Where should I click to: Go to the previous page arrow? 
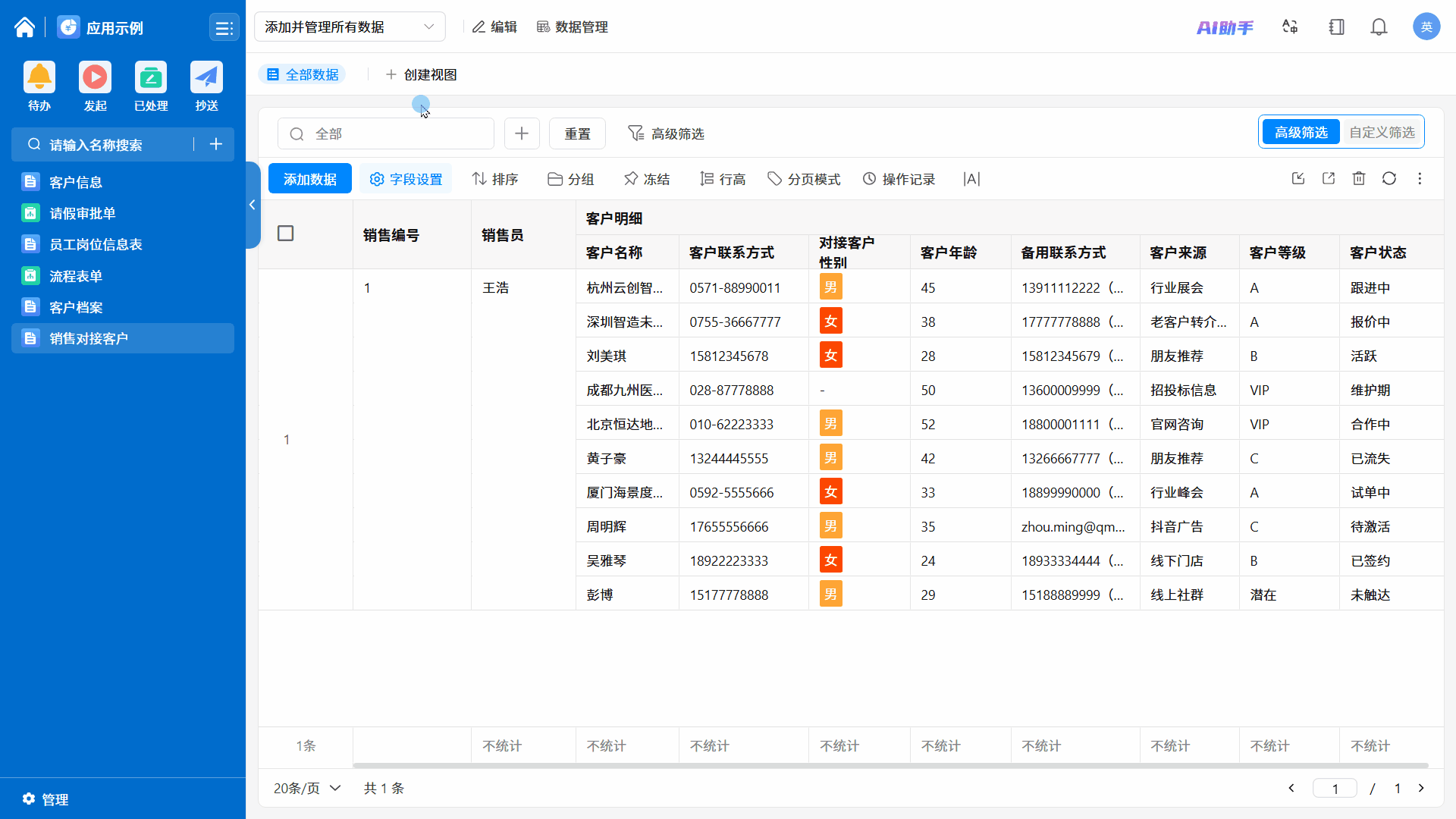[1291, 788]
